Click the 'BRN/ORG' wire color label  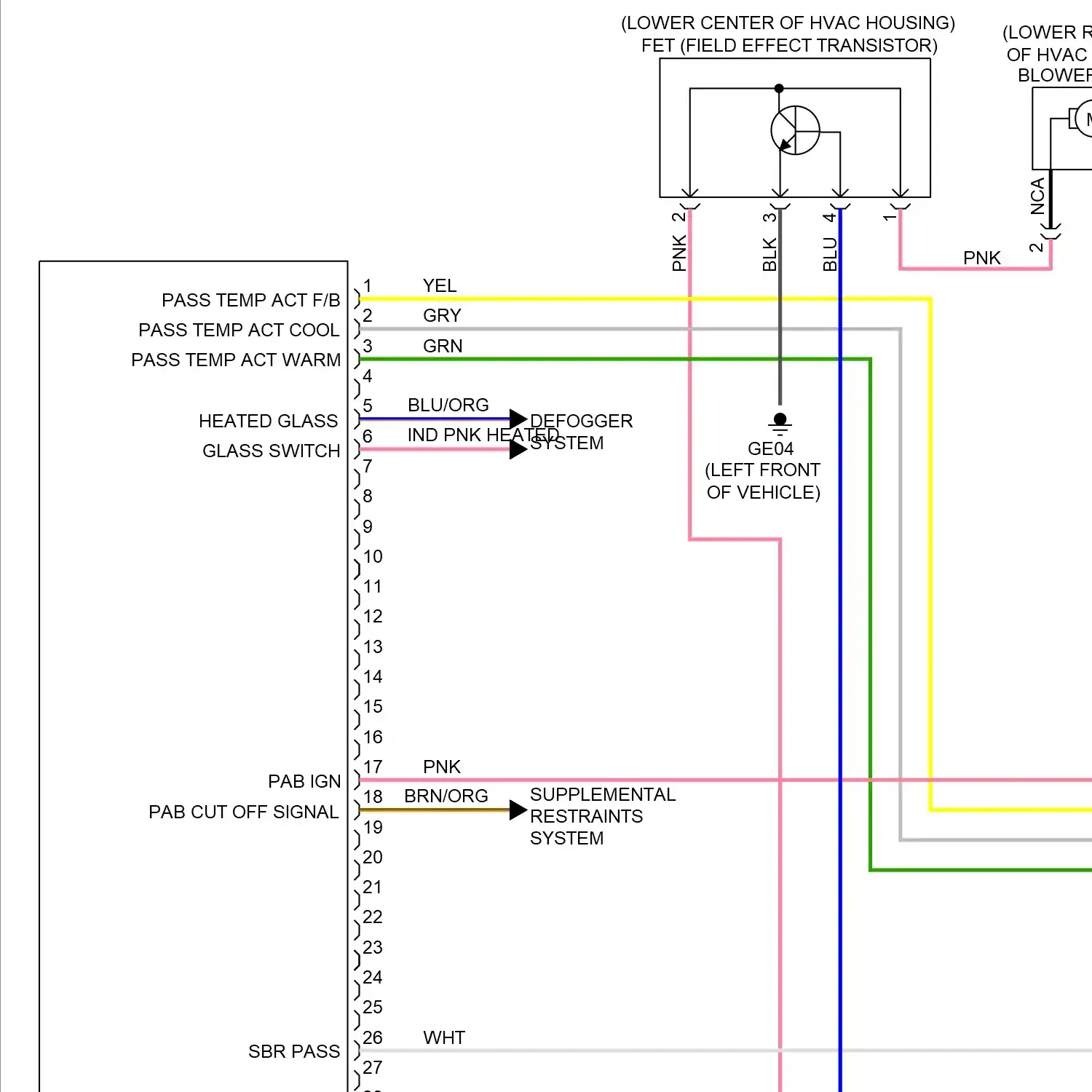[x=446, y=796]
